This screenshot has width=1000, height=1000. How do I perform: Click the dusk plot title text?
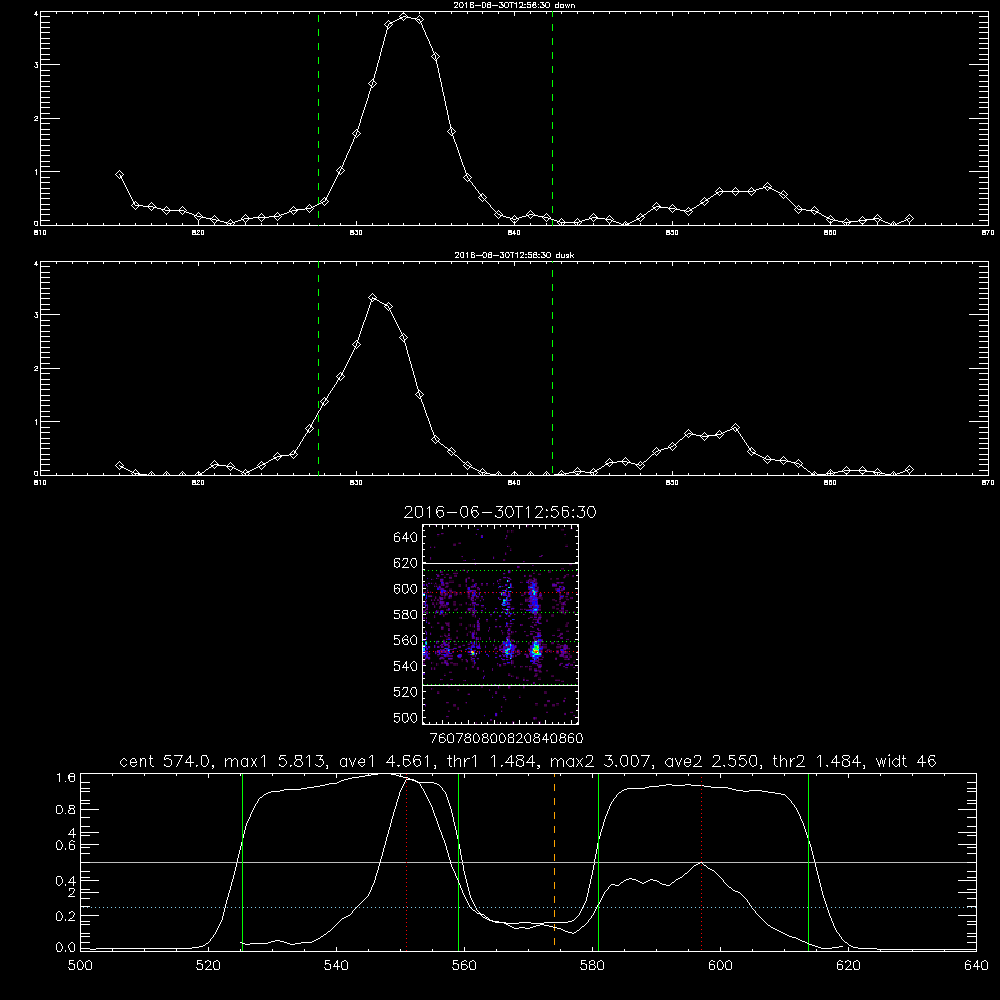pos(514,255)
